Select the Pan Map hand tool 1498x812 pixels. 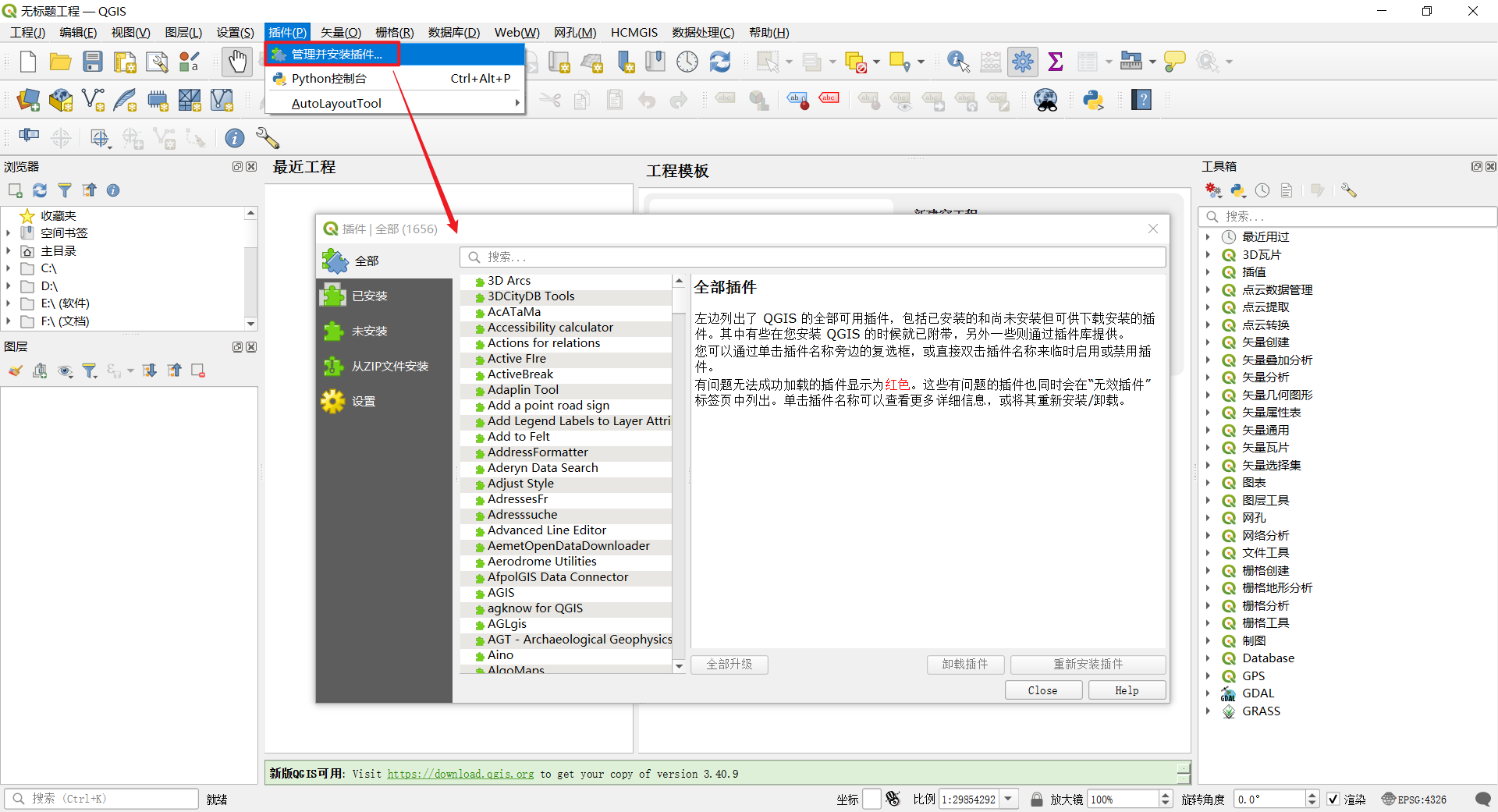point(237,62)
